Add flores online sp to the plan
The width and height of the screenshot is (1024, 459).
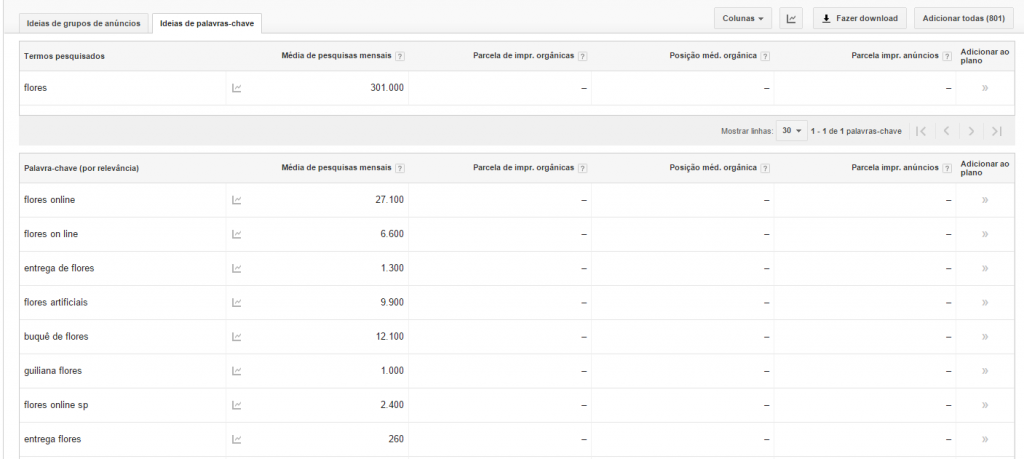click(x=985, y=405)
